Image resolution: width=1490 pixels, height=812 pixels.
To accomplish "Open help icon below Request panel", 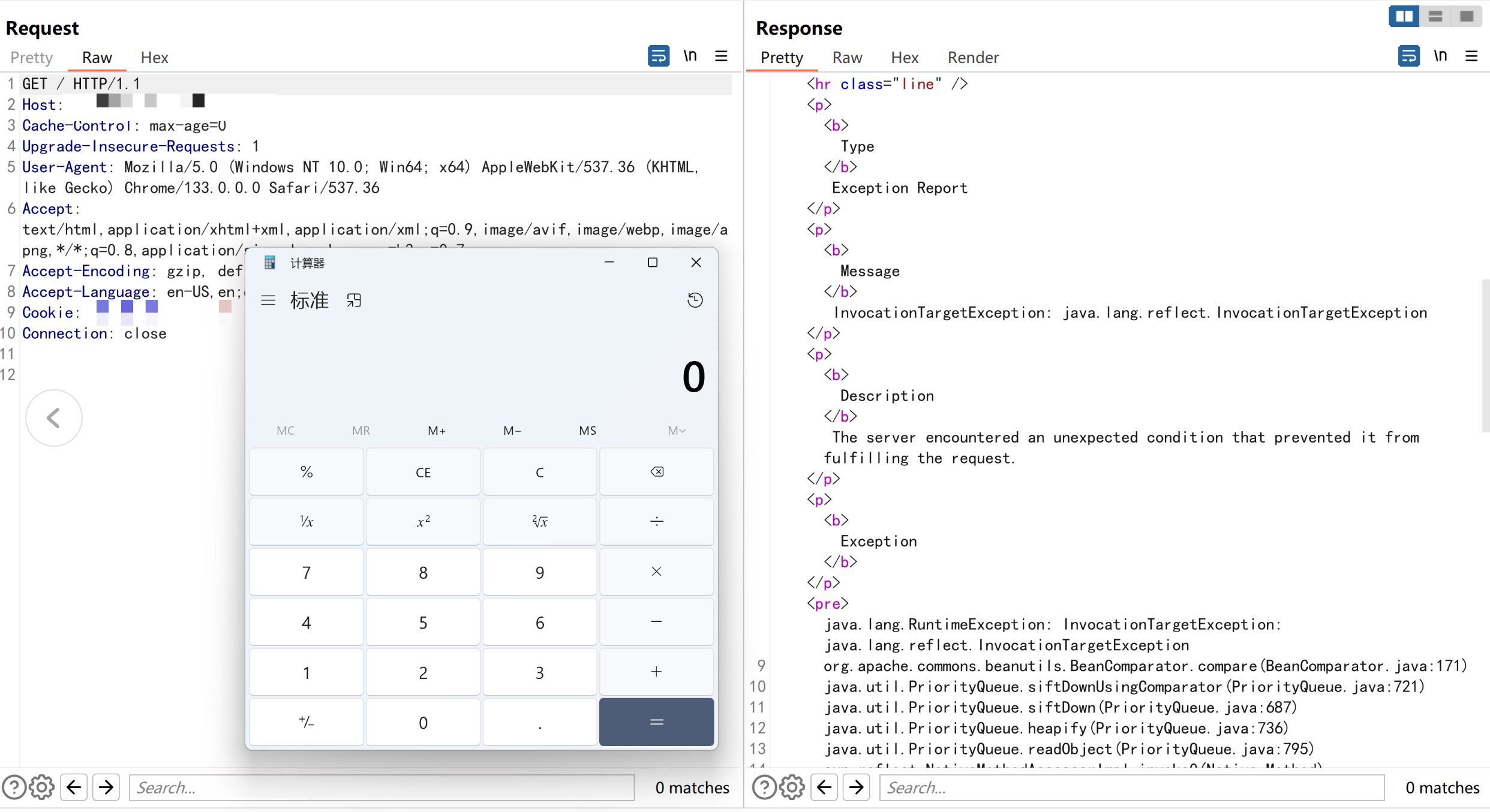I will (14, 787).
